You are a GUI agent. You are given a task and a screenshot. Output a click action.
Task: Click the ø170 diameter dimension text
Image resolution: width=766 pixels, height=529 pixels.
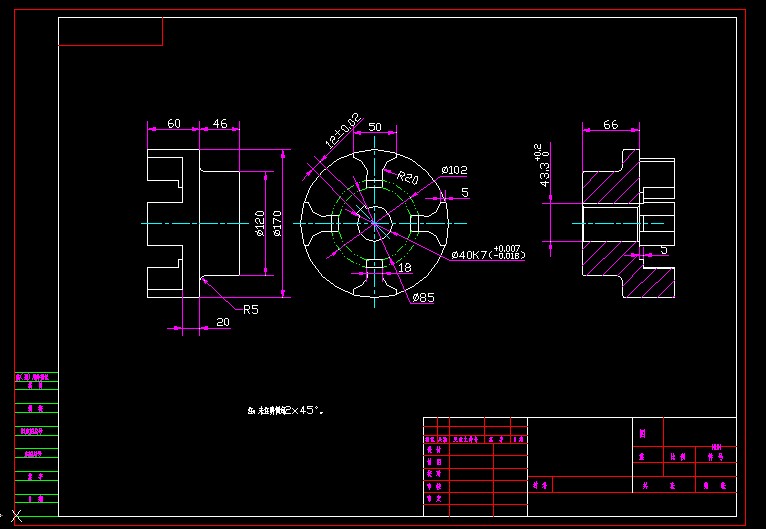277,223
